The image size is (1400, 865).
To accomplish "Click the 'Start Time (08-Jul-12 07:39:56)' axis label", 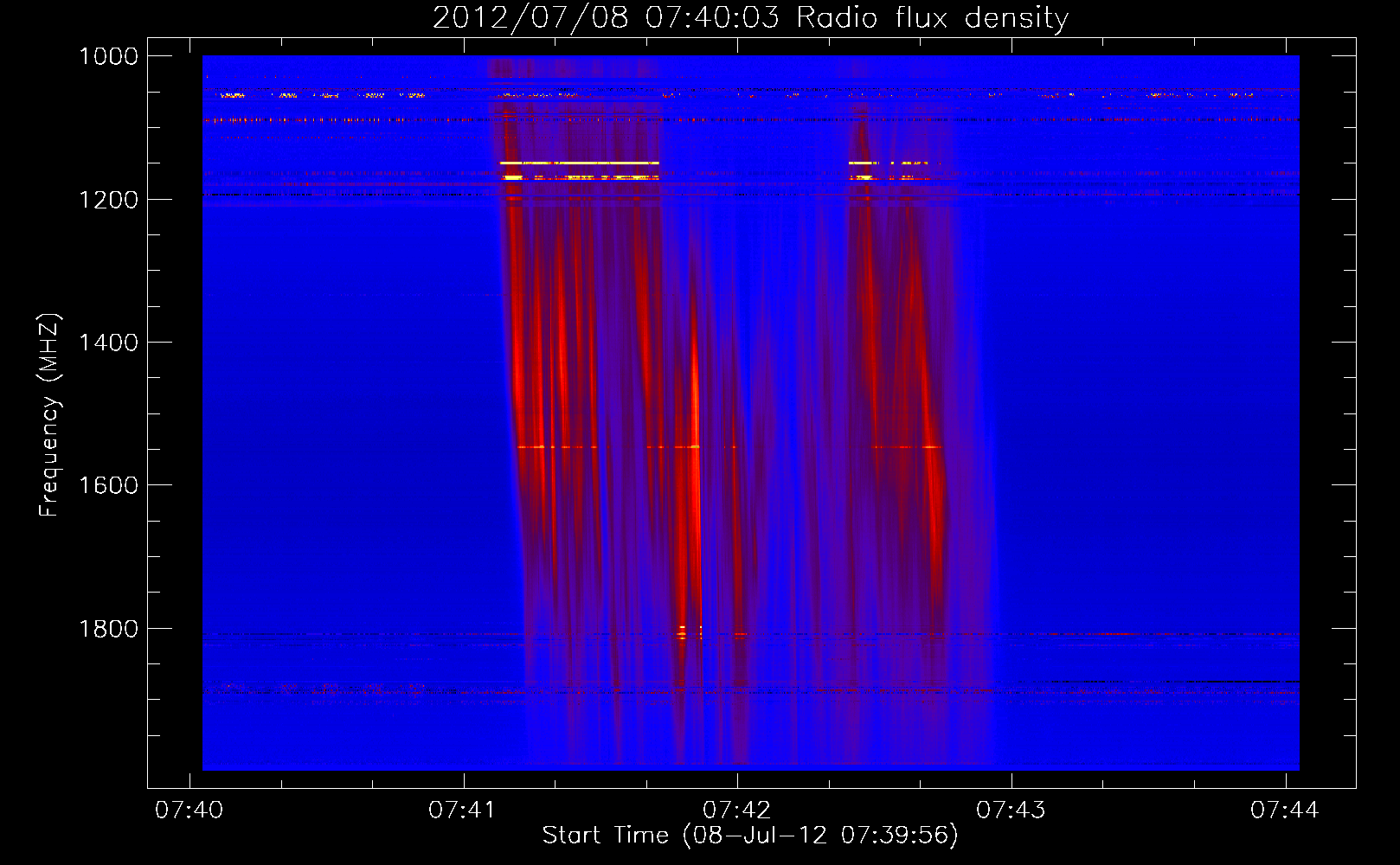I will pyautogui.click(x=750, y=836).
